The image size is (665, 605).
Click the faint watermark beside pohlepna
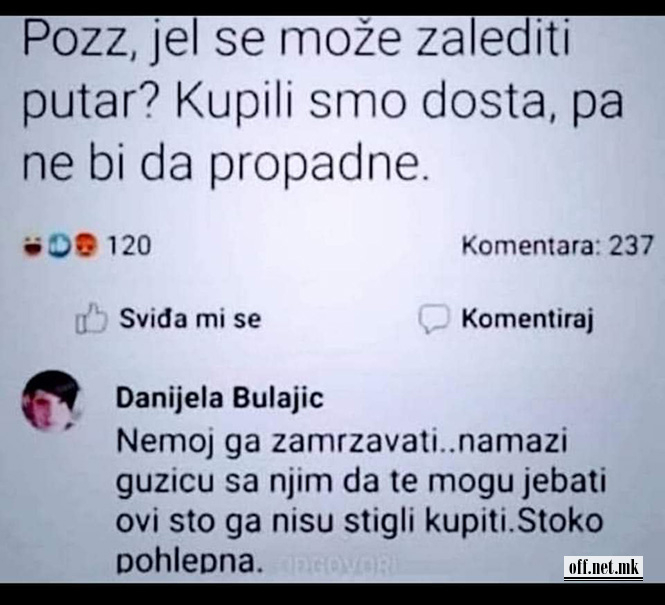coord(336,565)
